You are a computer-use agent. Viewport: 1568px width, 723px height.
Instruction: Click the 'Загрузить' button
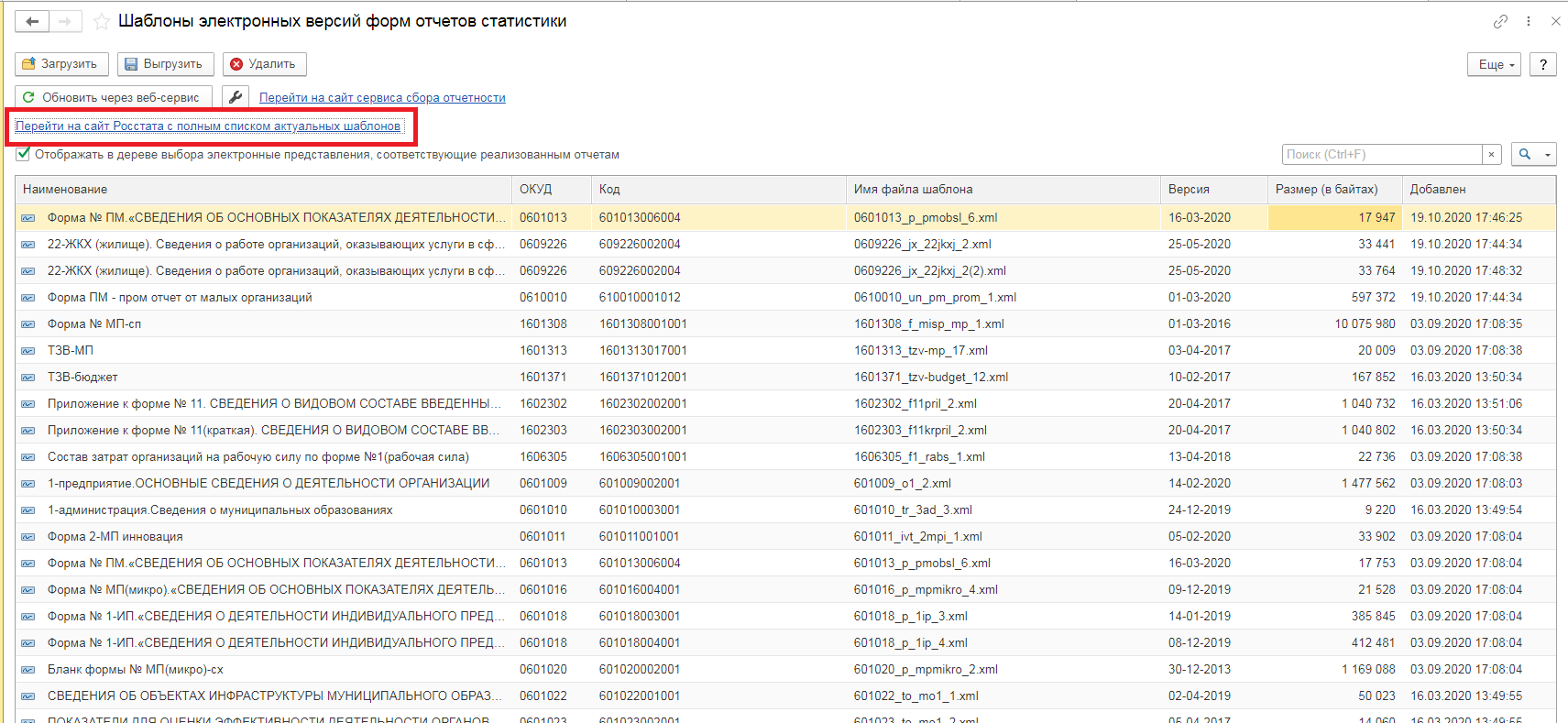(x=61, y=64)
